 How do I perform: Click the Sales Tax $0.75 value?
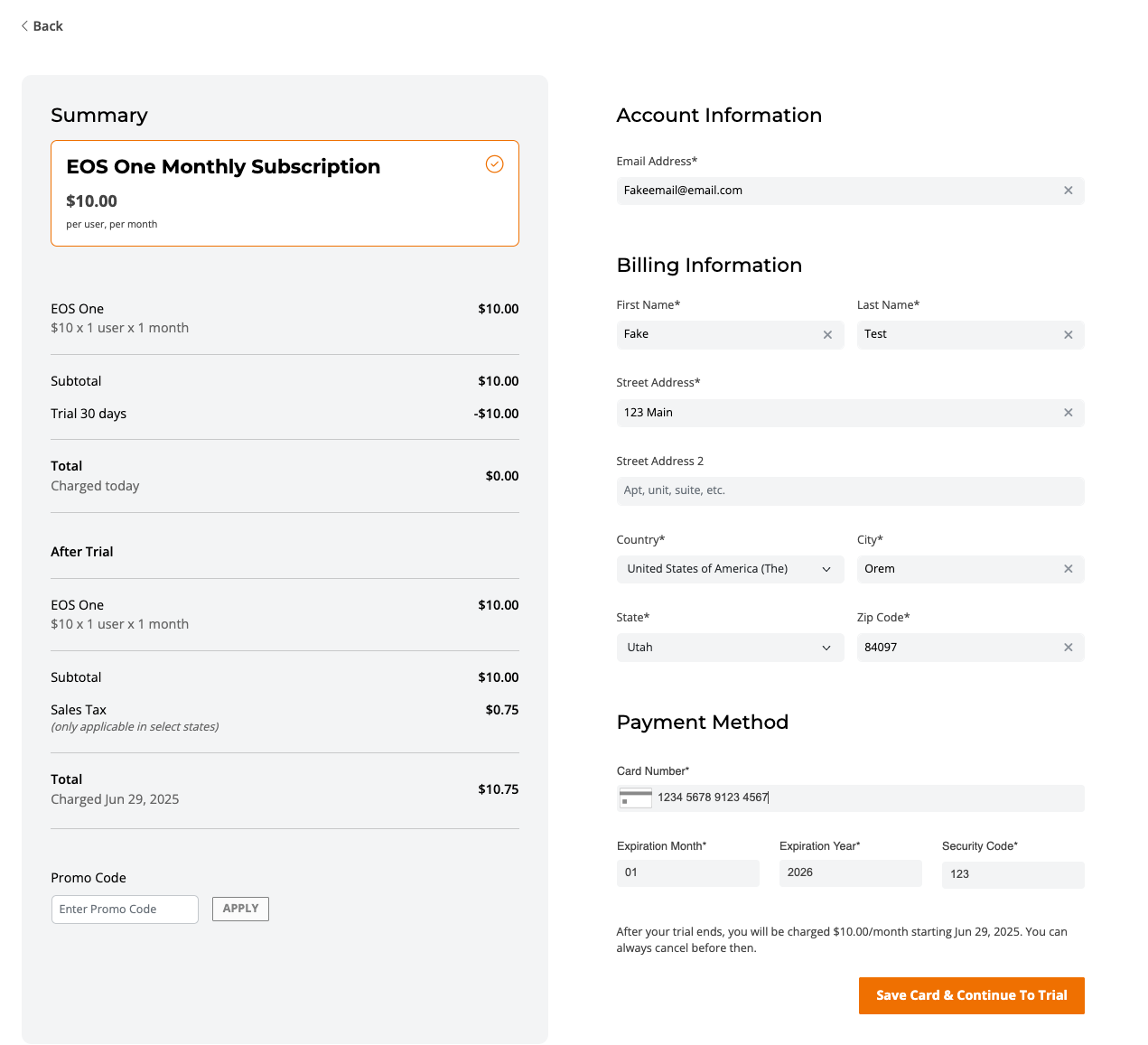pos(502,710)
